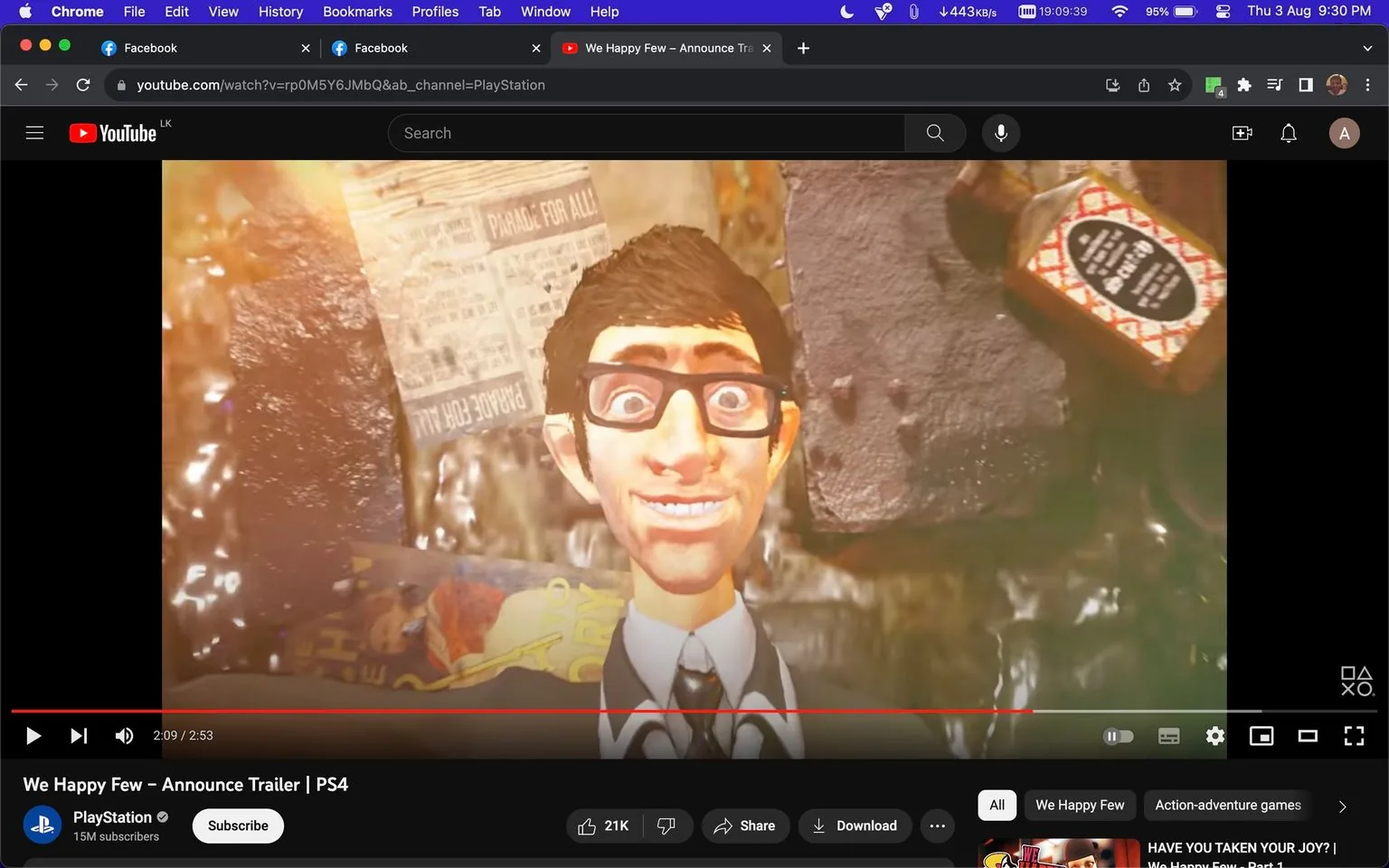Enter fullscreen playback
This screenshot has width=1389, height=868.
(x=1353, y=735)
